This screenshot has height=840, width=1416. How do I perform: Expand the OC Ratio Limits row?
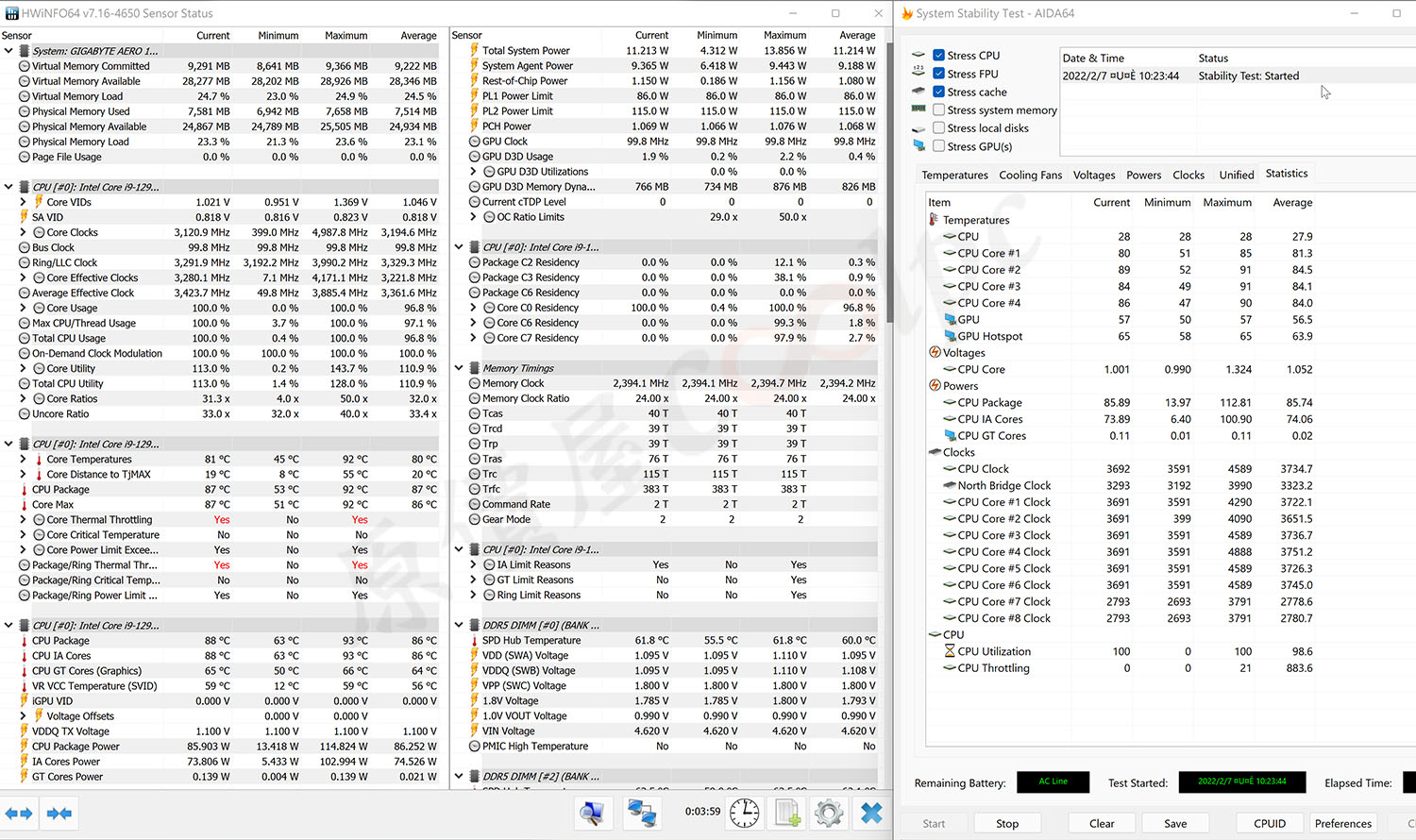tap(474, 217)
